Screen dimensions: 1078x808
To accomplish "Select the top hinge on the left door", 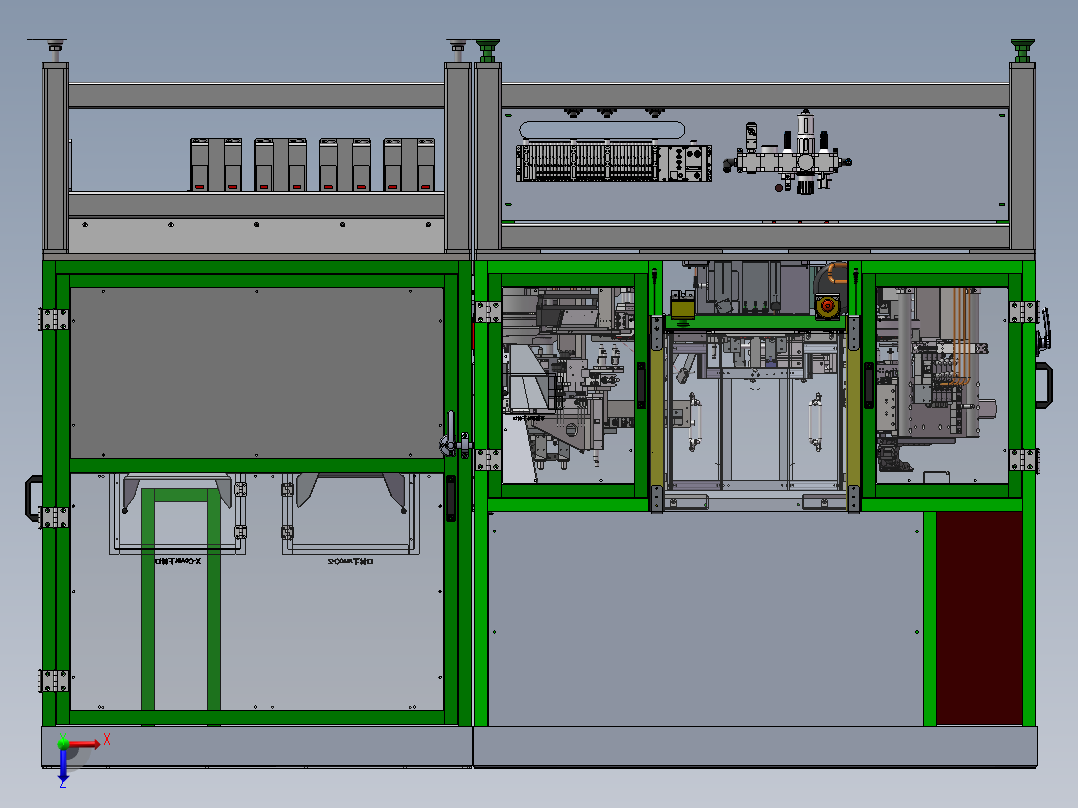I will (x=54, y=319).
